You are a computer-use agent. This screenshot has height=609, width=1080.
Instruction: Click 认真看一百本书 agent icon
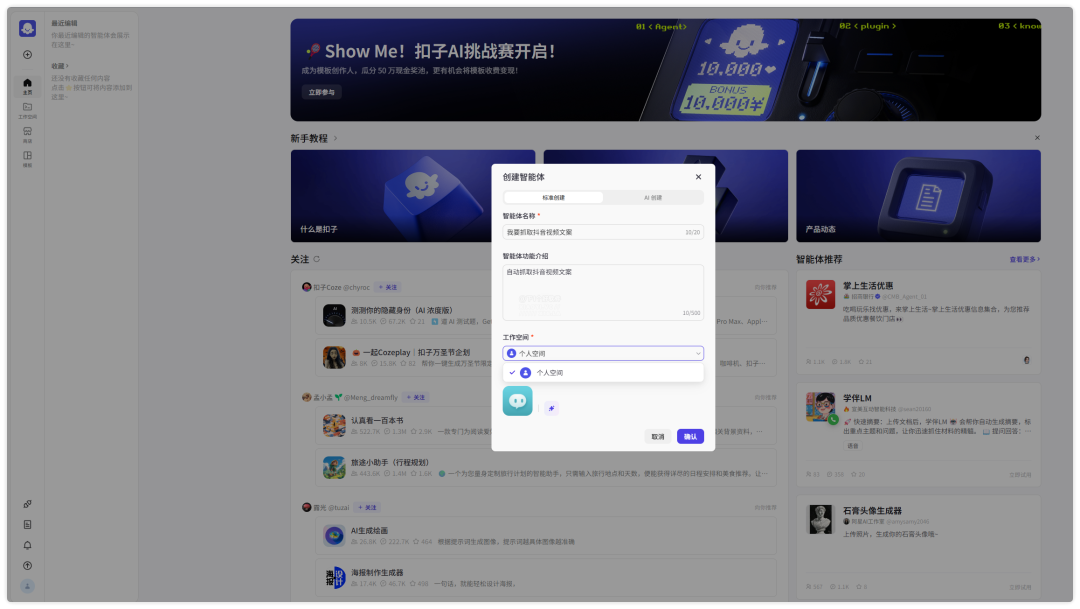334,426
